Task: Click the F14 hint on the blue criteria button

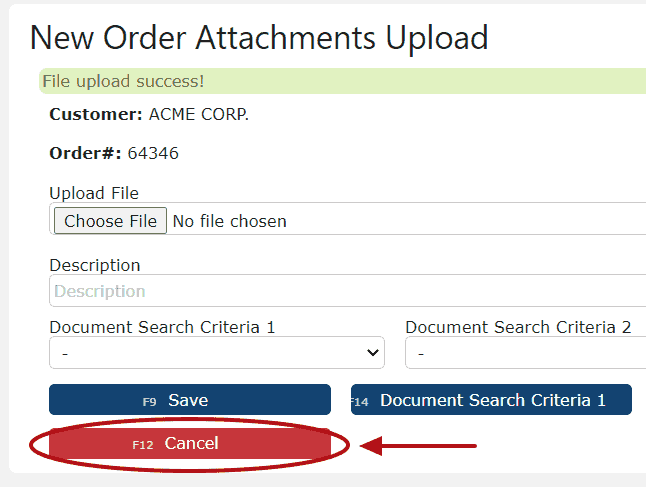Action: point(360,402)
